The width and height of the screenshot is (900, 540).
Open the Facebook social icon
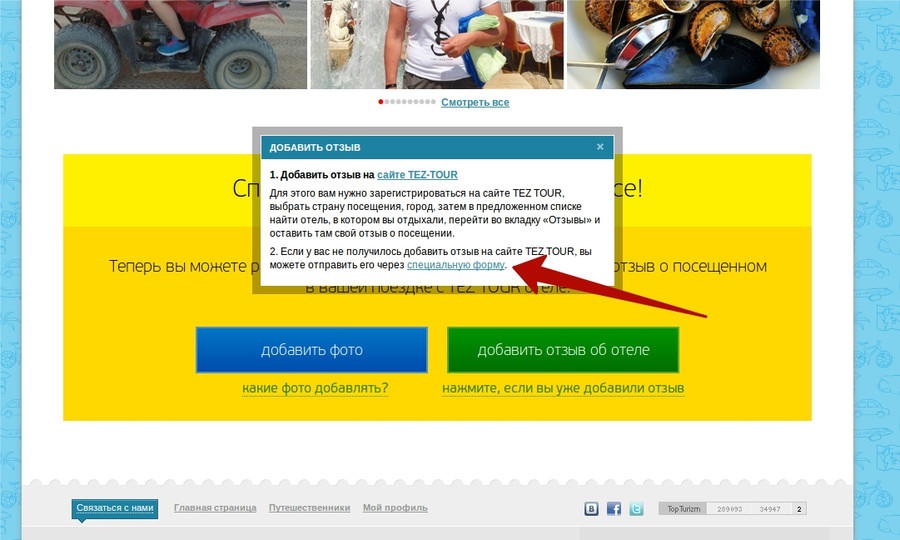pos(614,508)
